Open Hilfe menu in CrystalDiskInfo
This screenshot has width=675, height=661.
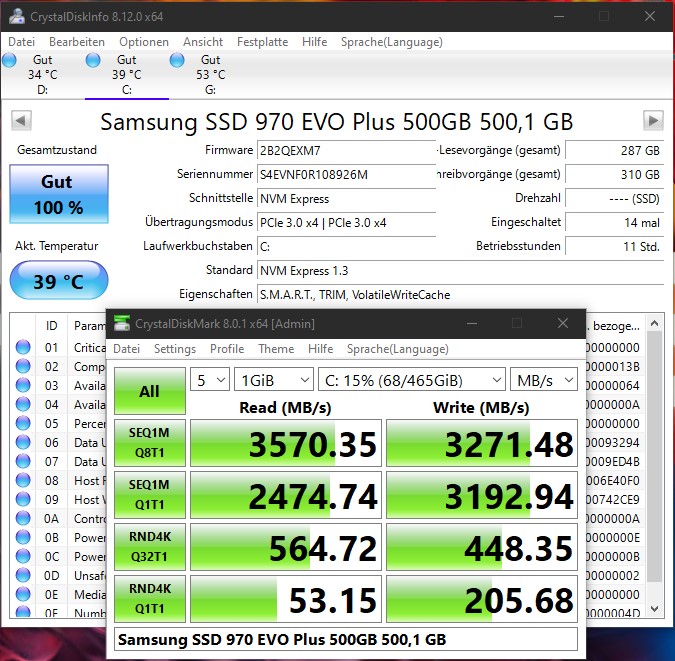[315, 42]
